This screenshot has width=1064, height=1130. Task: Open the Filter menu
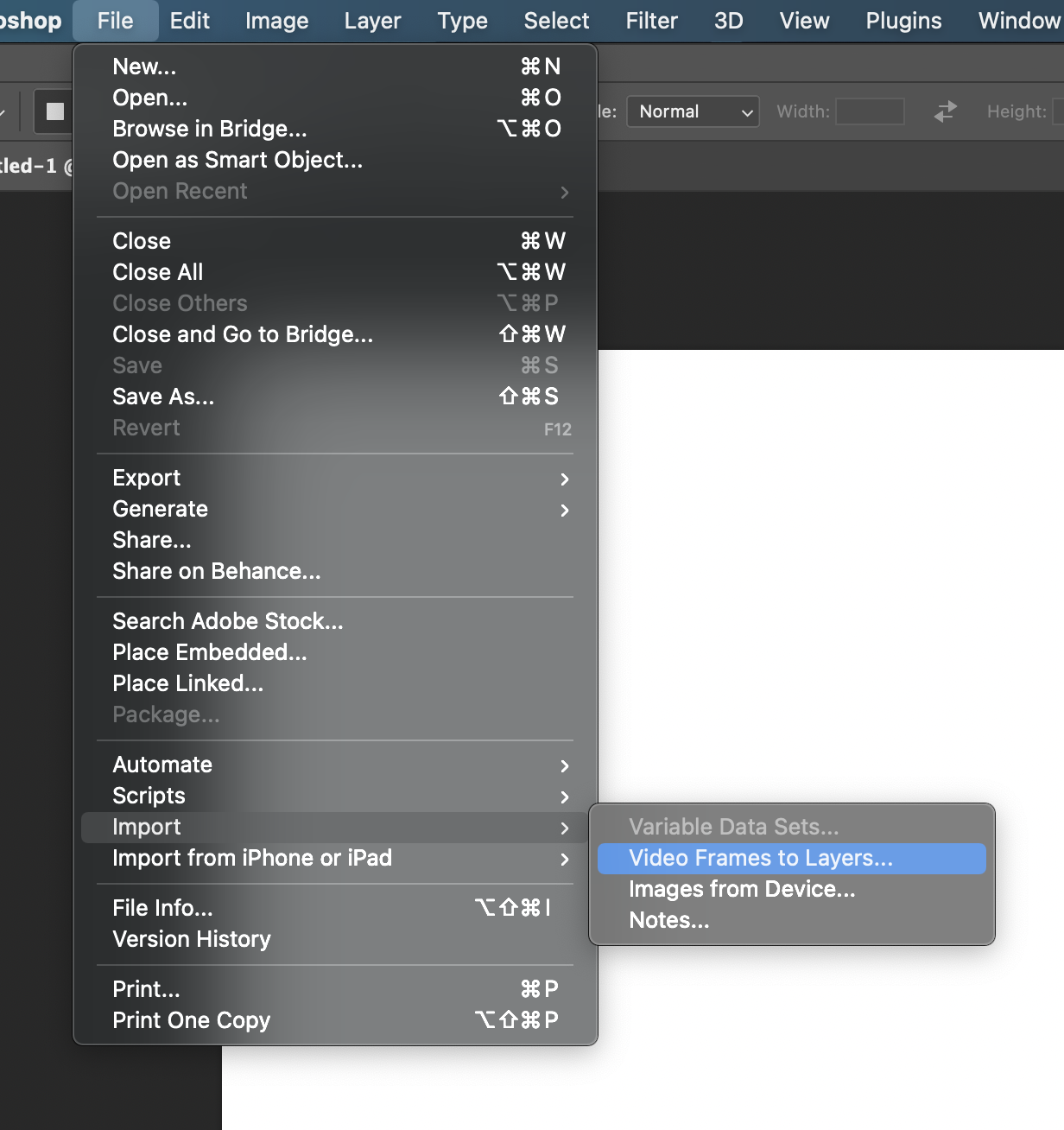(x=651, y=21)
